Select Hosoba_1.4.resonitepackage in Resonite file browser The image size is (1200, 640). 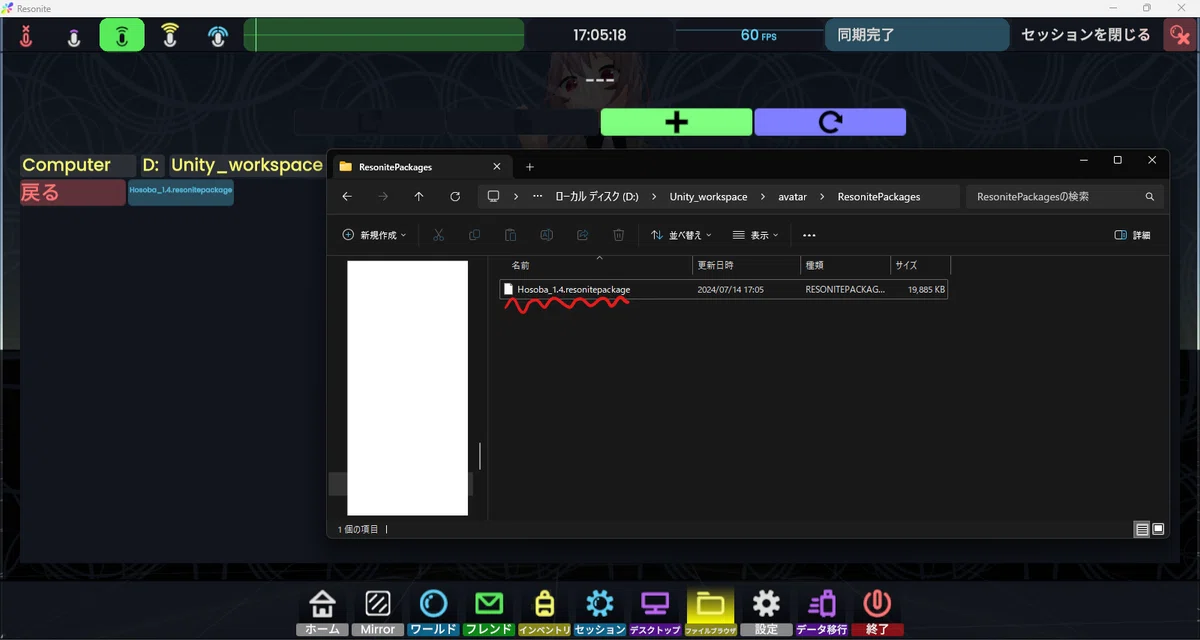point(181,193)
